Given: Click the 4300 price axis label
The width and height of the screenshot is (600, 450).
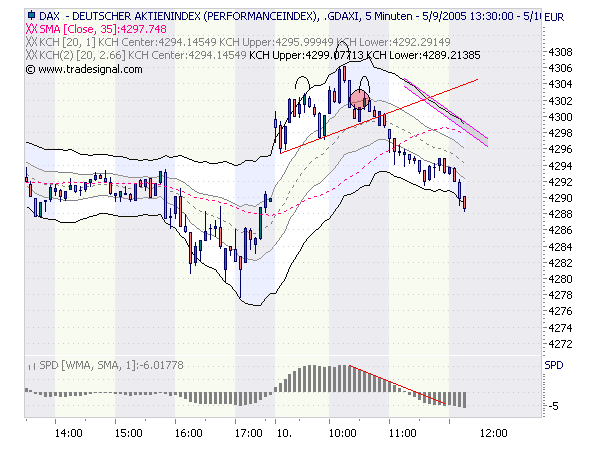Looking at the screenshot, I should click(560, 117).
